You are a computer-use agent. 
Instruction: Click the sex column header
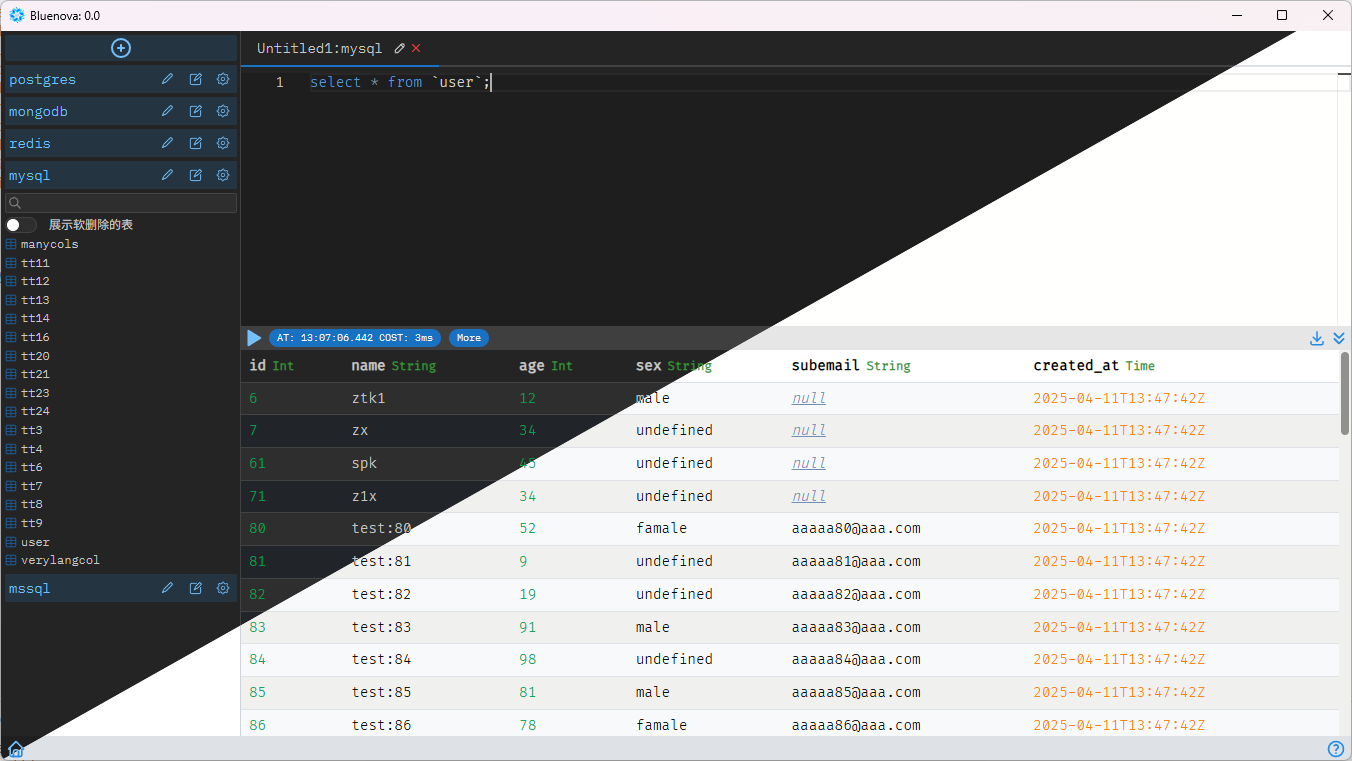[673, 366]
